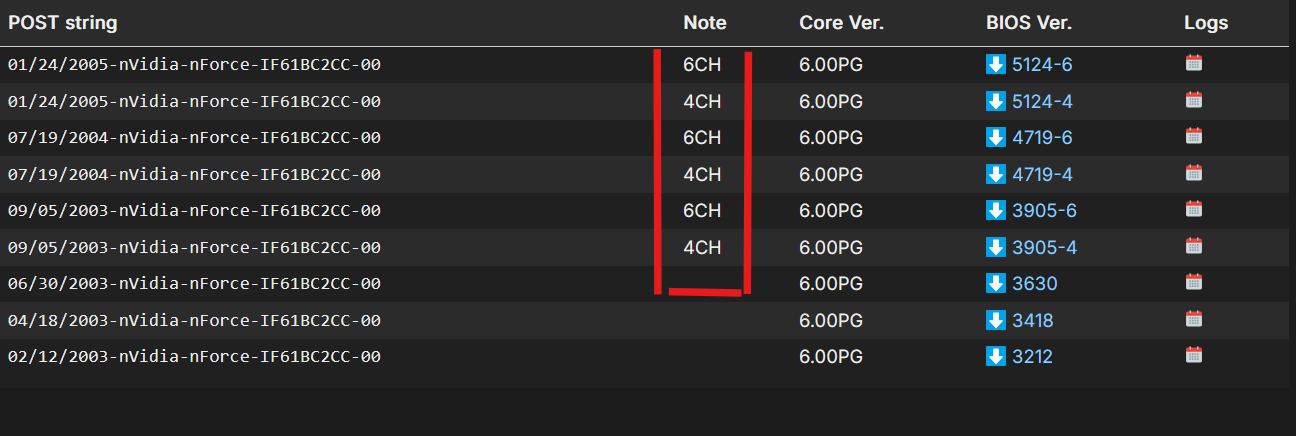The height and width of the screenshot is (436, 1296).
Task: Open logs calendar icon for 4719-6 row
Action: 1193,136
